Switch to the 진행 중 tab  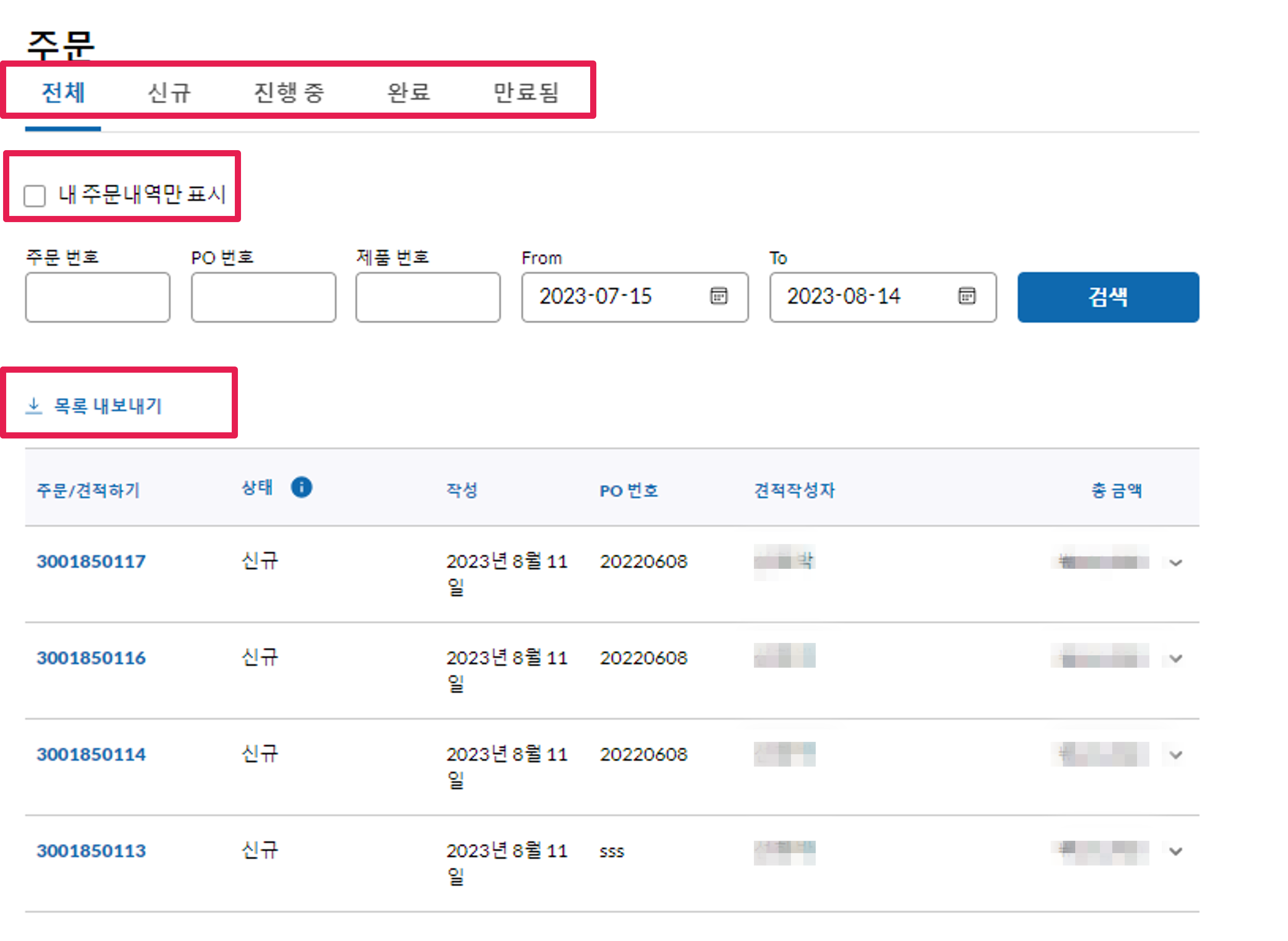pos(289,92)
